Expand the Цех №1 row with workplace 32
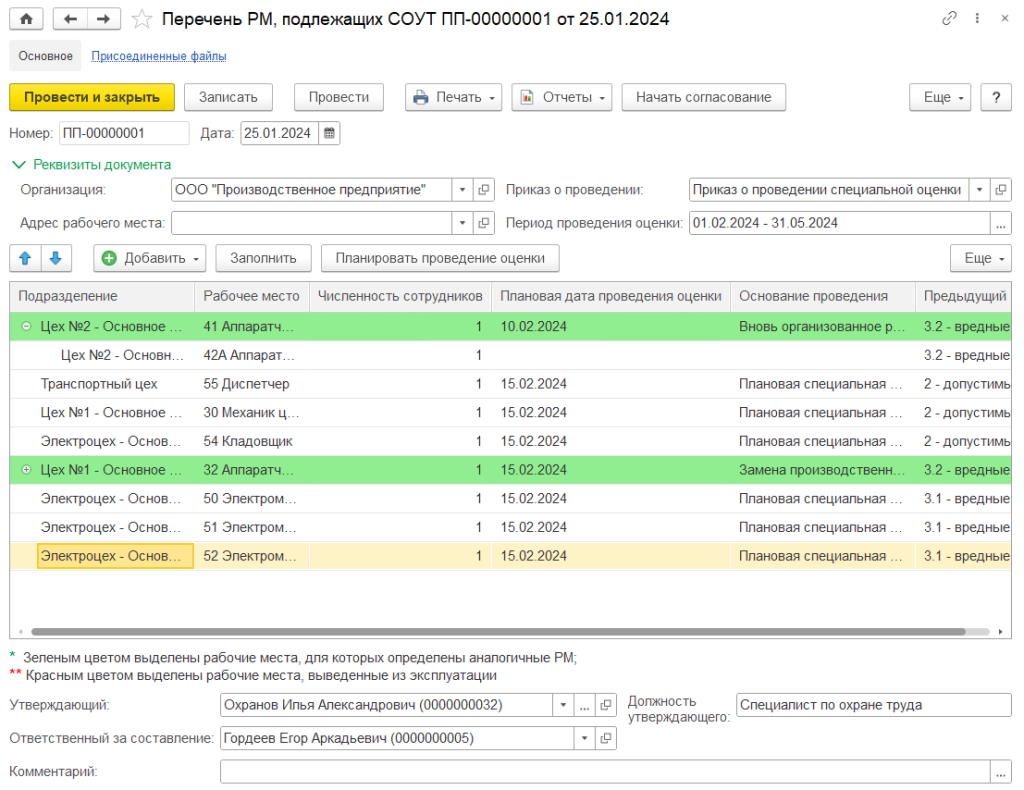This screenshot has width=1024, height=790. (x=26, y=470)
